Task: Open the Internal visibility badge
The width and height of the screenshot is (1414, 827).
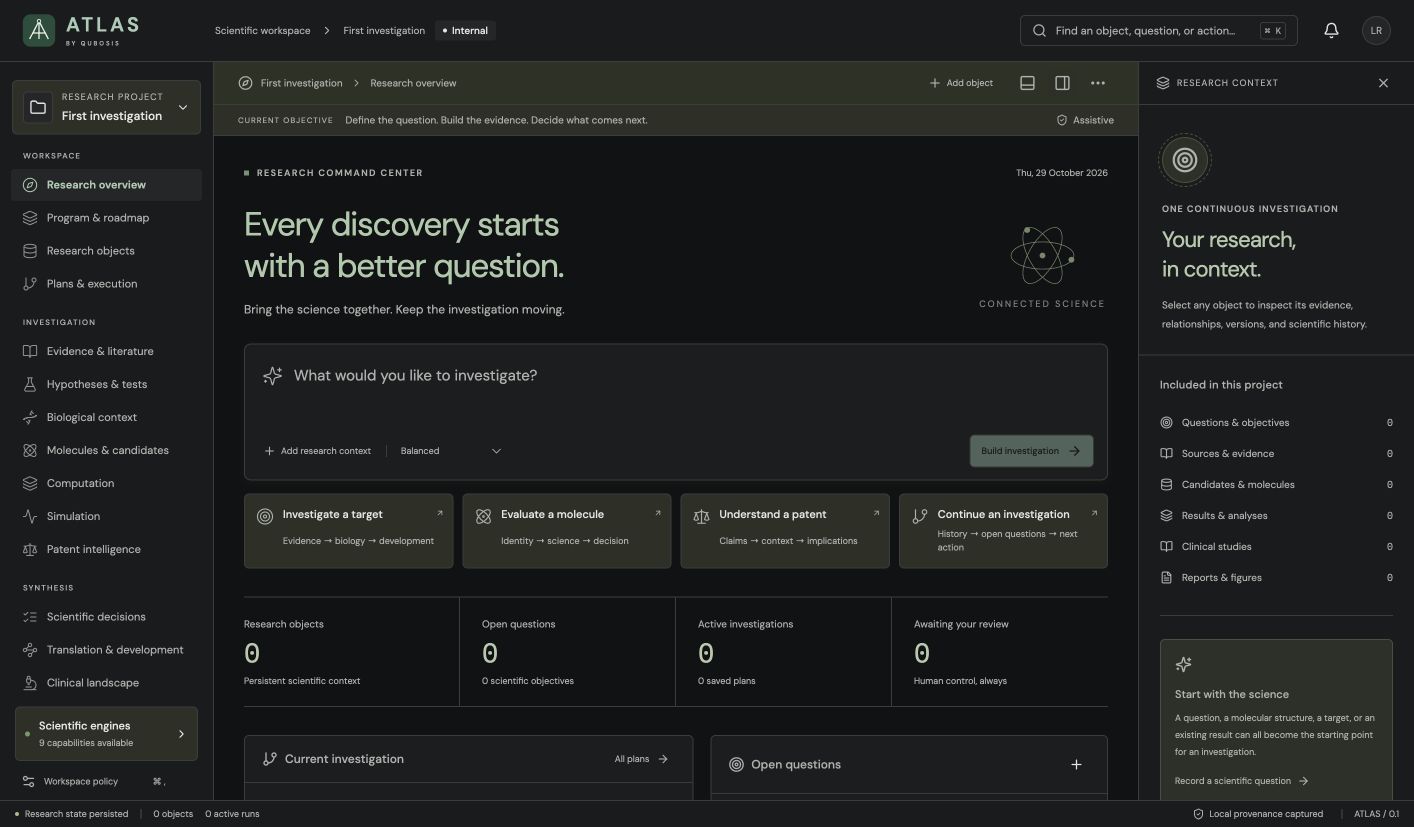Action: click(465, 31)
